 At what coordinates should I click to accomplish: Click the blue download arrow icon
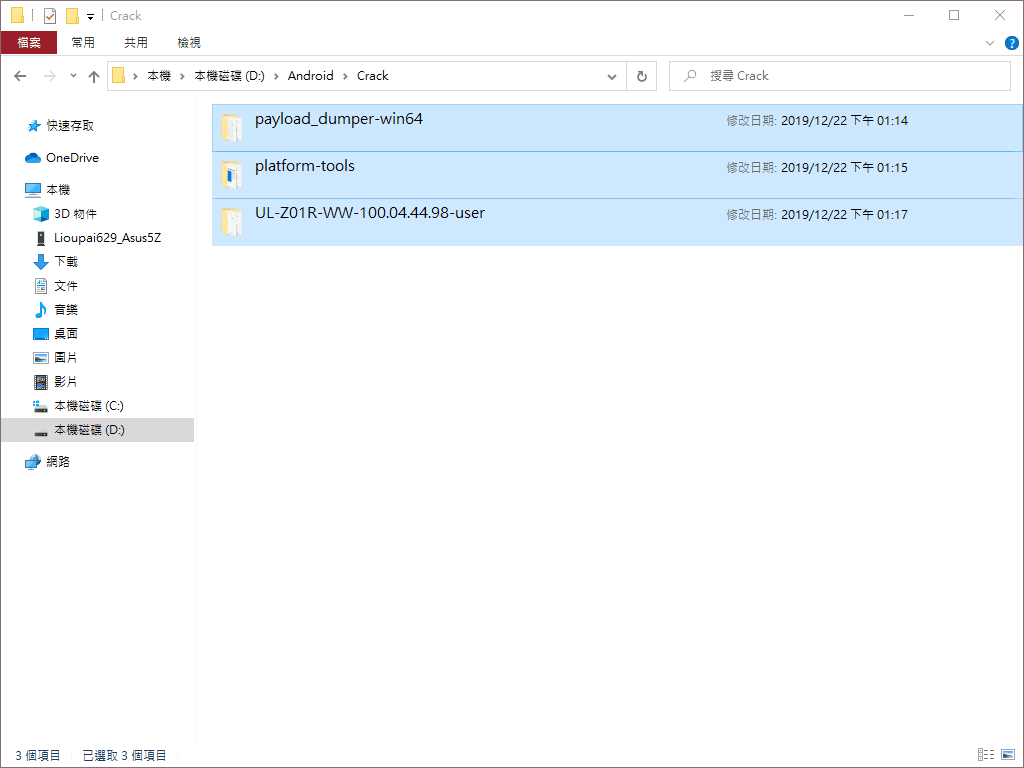40,262
